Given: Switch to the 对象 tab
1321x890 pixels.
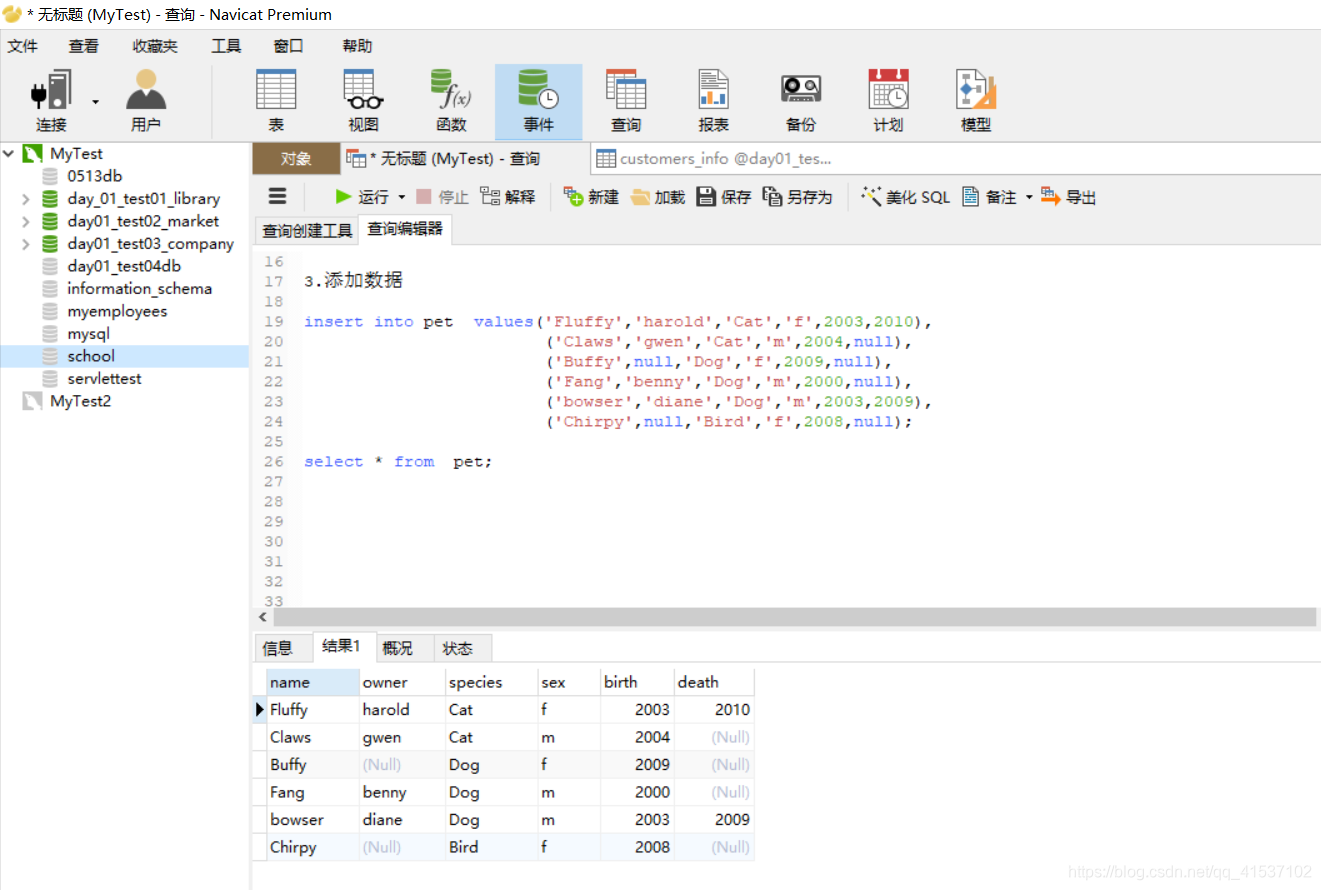Looking at the screenshot, I should 296,159.
